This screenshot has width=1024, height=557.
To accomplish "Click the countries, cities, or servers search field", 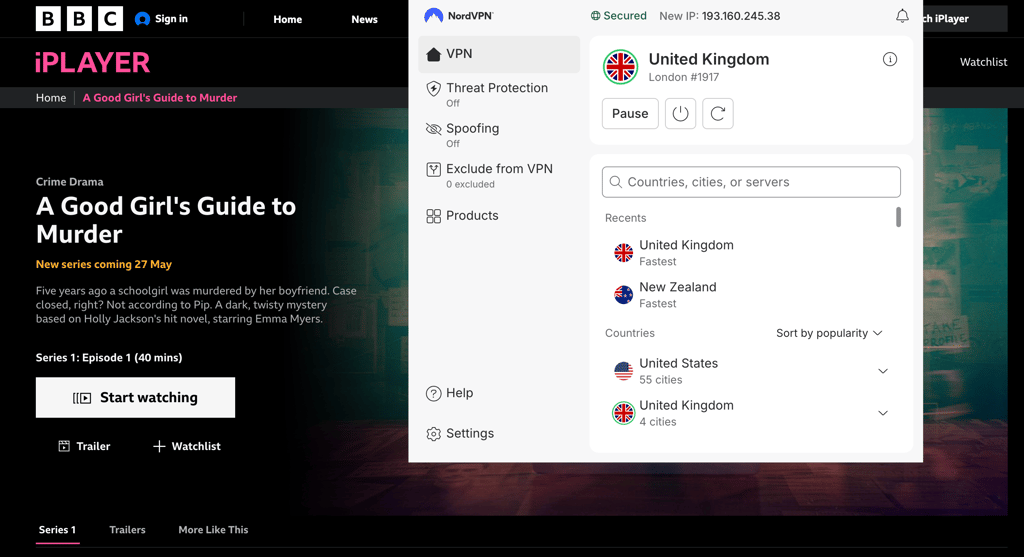I will click(751, 182).
